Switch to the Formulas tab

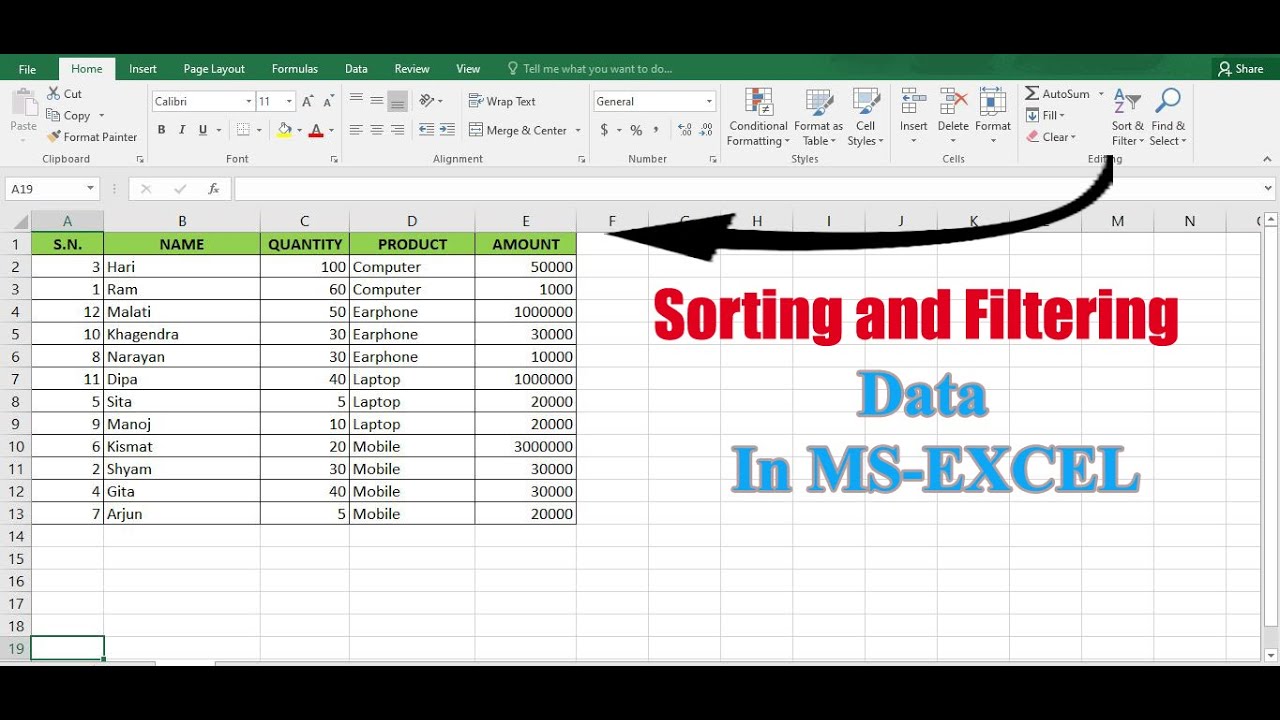click(295, 69)
